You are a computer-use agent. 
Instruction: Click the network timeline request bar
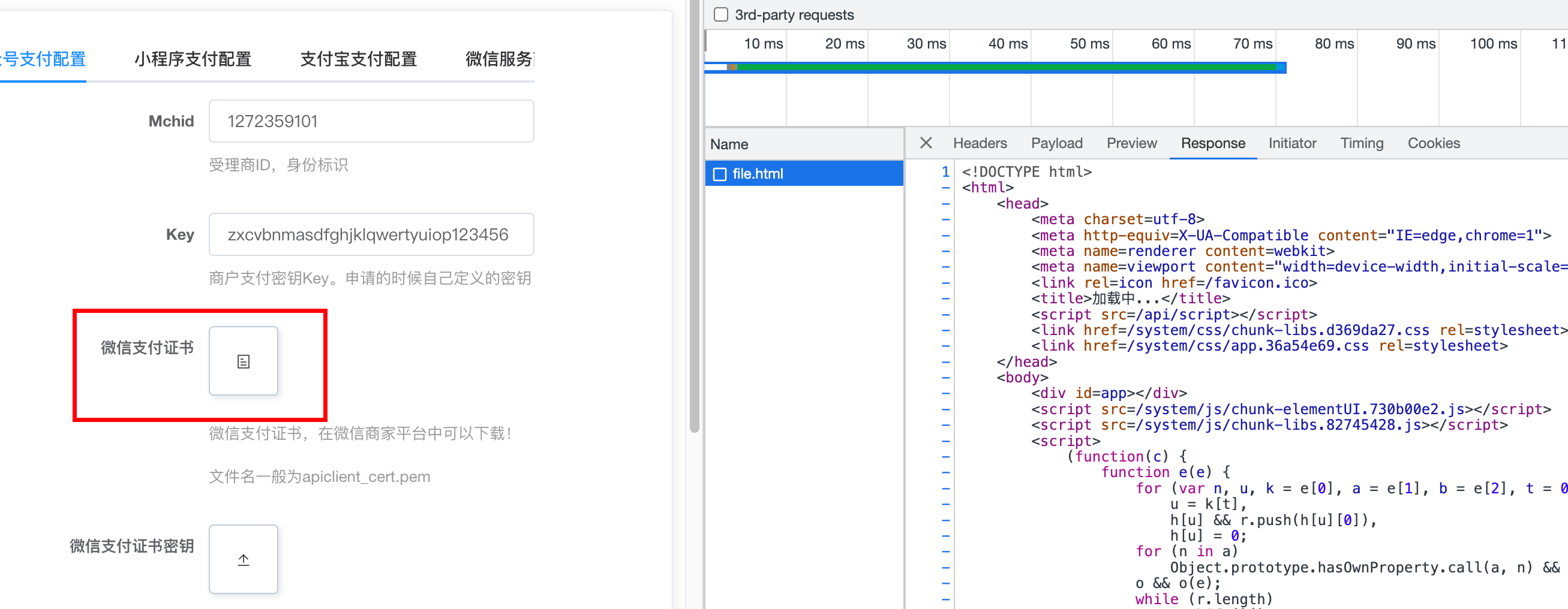point(995,68)
